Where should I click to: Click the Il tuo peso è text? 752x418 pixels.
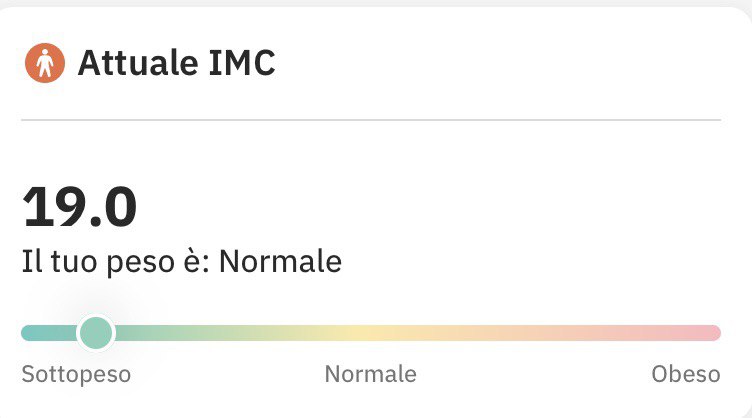[116, 262]
